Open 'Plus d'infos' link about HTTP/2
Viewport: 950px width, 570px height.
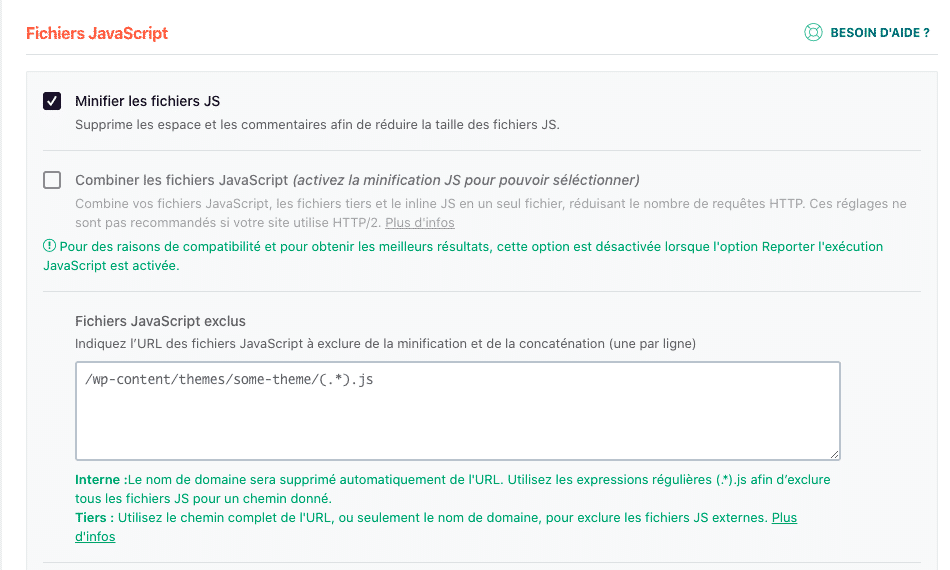pos(420,222)
